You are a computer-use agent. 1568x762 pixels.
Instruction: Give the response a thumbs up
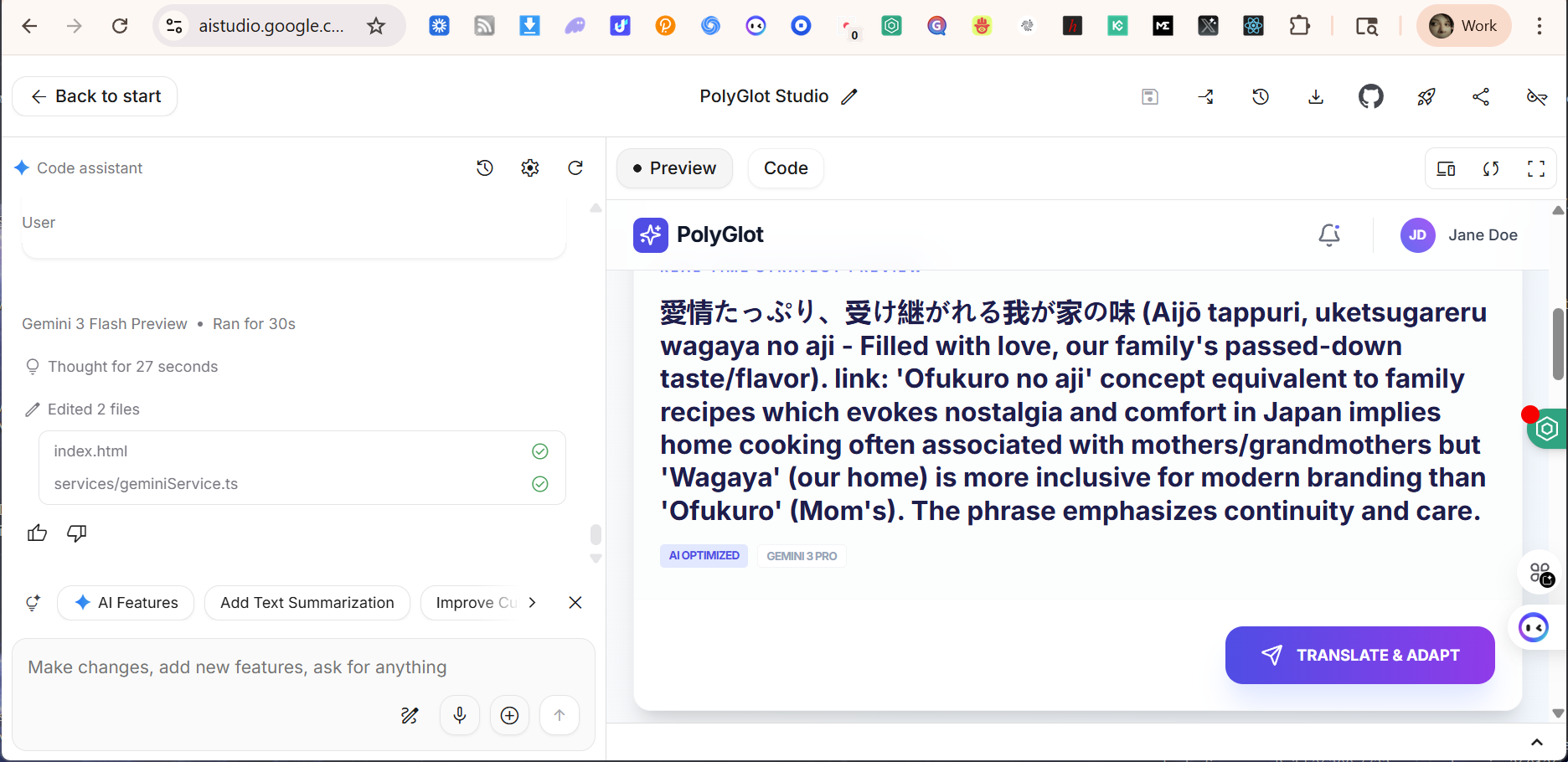tap(37, 533)
